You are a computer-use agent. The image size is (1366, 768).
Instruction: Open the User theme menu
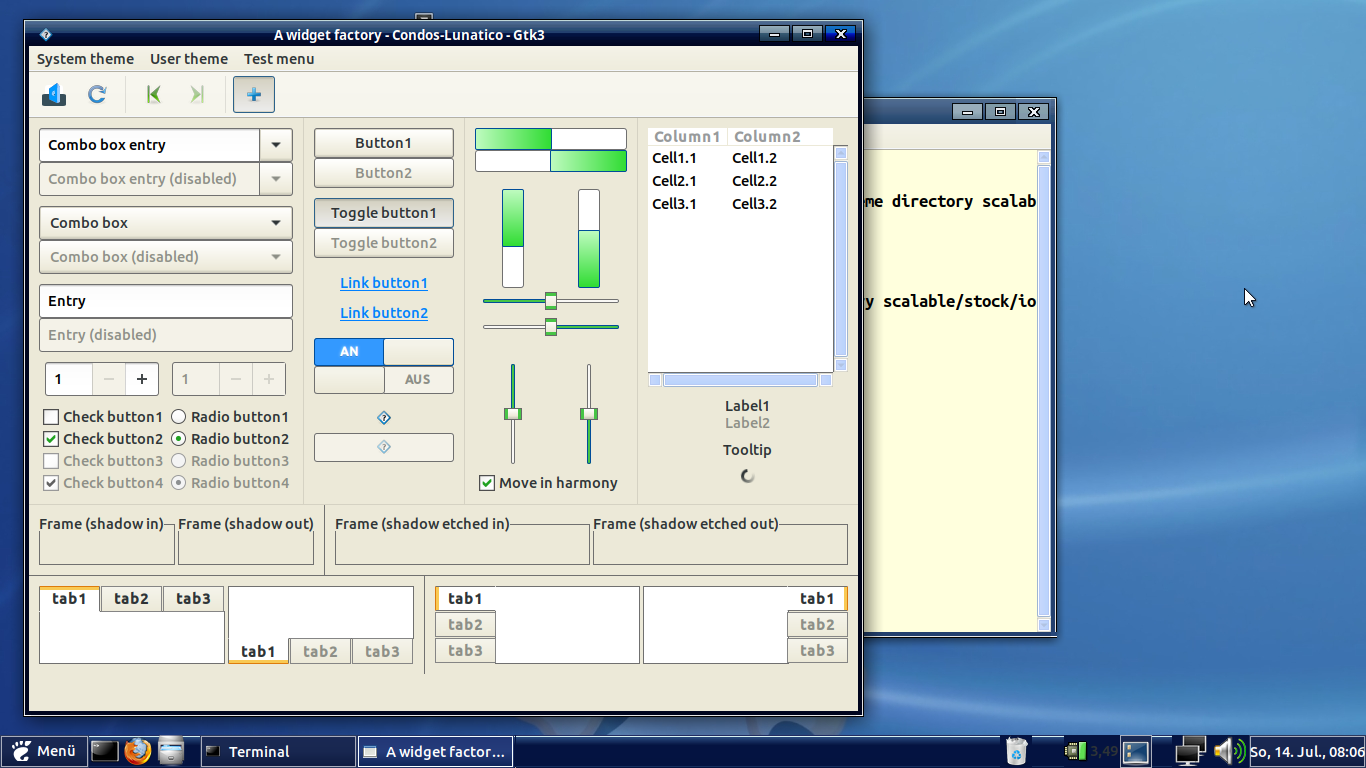tap(189, 59)
